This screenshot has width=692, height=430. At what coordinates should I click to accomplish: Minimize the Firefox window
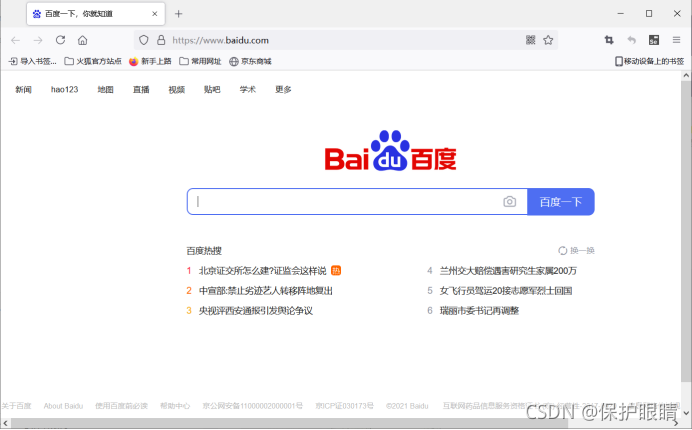[621, 14]
